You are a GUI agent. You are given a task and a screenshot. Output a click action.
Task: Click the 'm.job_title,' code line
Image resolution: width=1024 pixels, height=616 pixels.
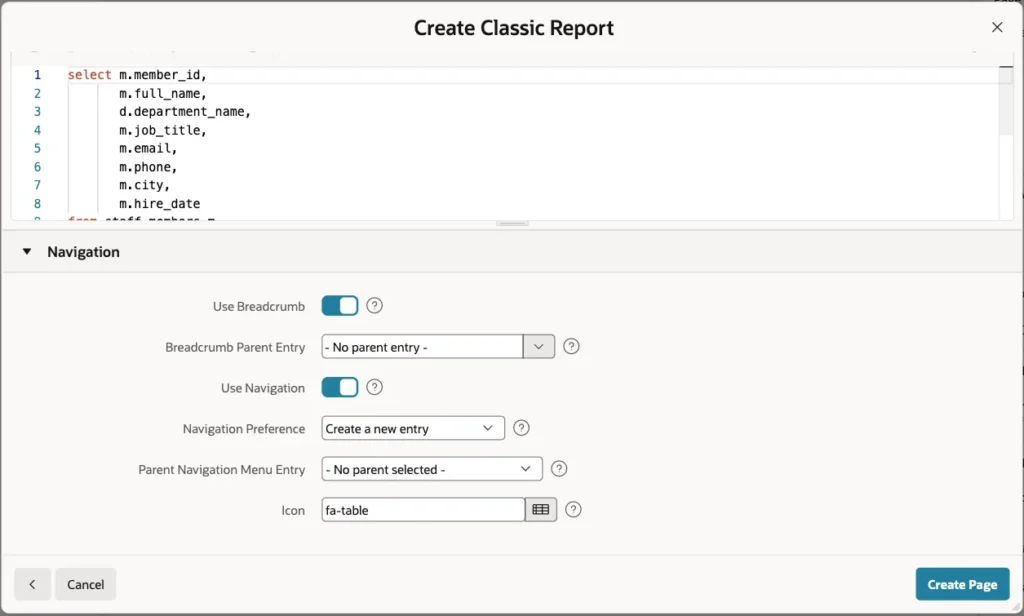163,130
